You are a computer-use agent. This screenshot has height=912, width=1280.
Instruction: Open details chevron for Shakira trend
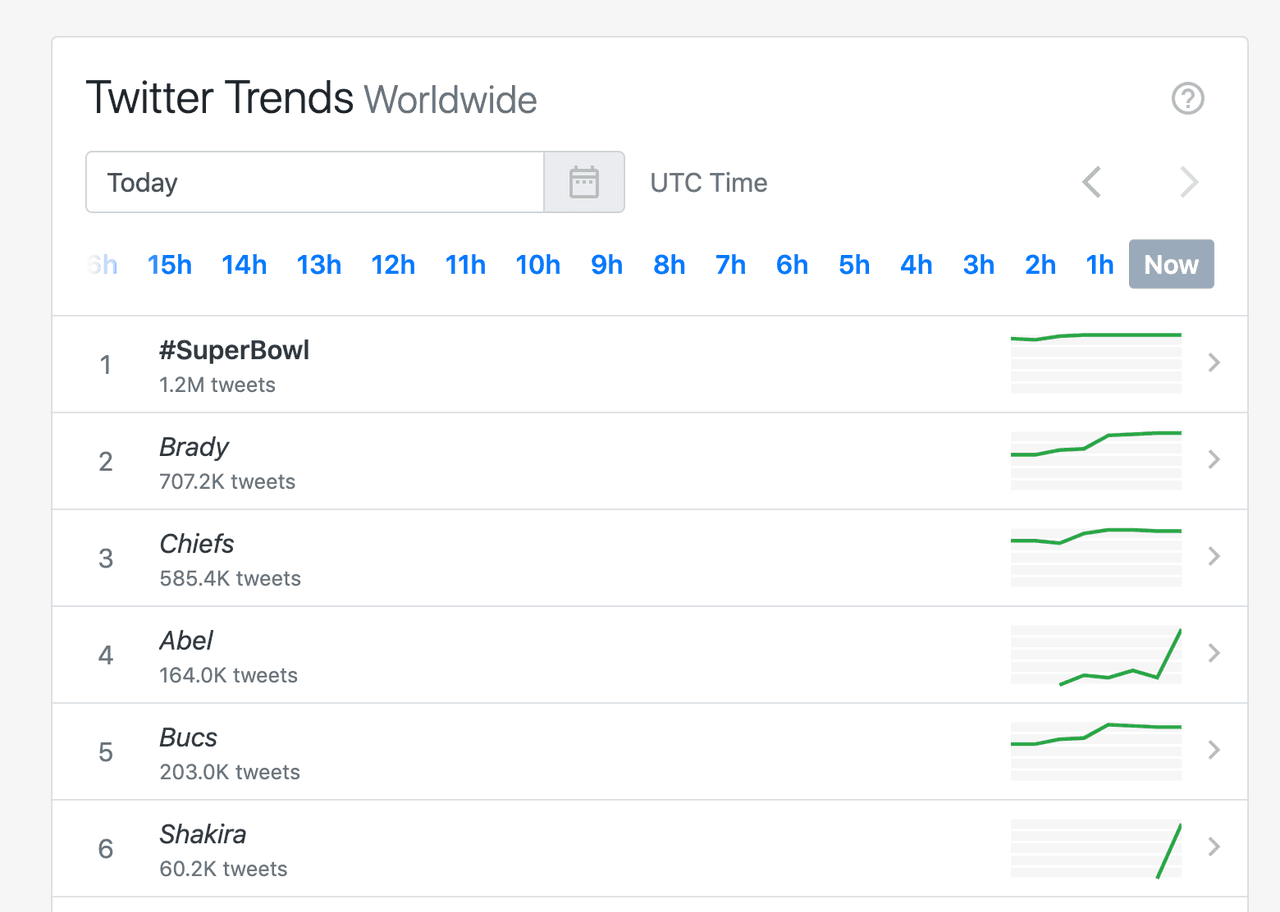pos(1213,847)
